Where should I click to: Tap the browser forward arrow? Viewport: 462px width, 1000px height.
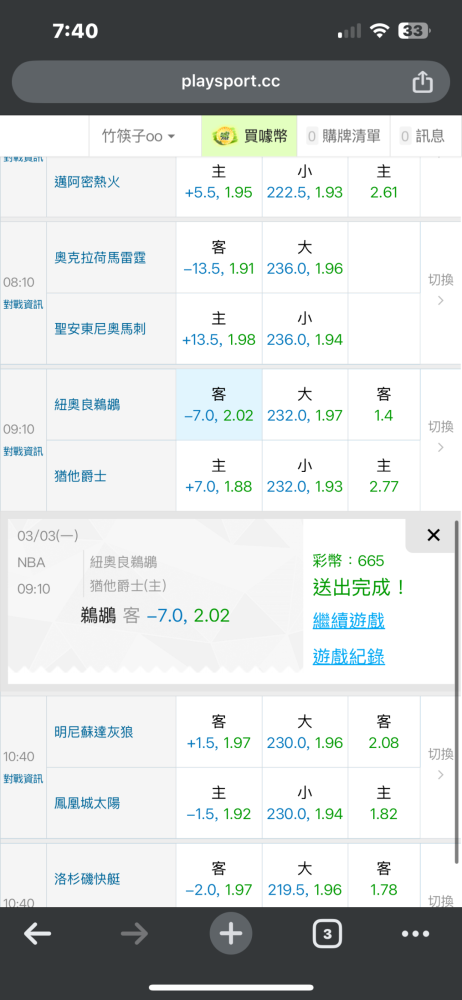134,934
